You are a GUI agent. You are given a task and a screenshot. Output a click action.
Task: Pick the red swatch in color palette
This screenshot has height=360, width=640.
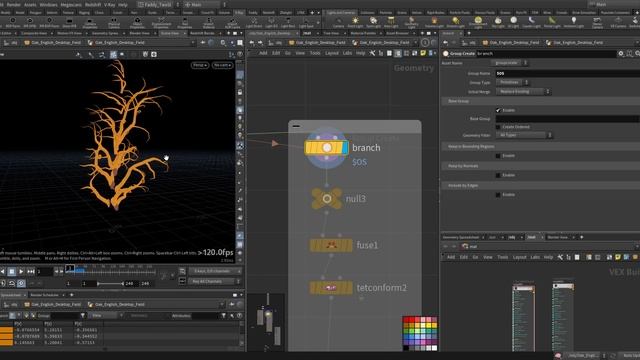(406, 320)
